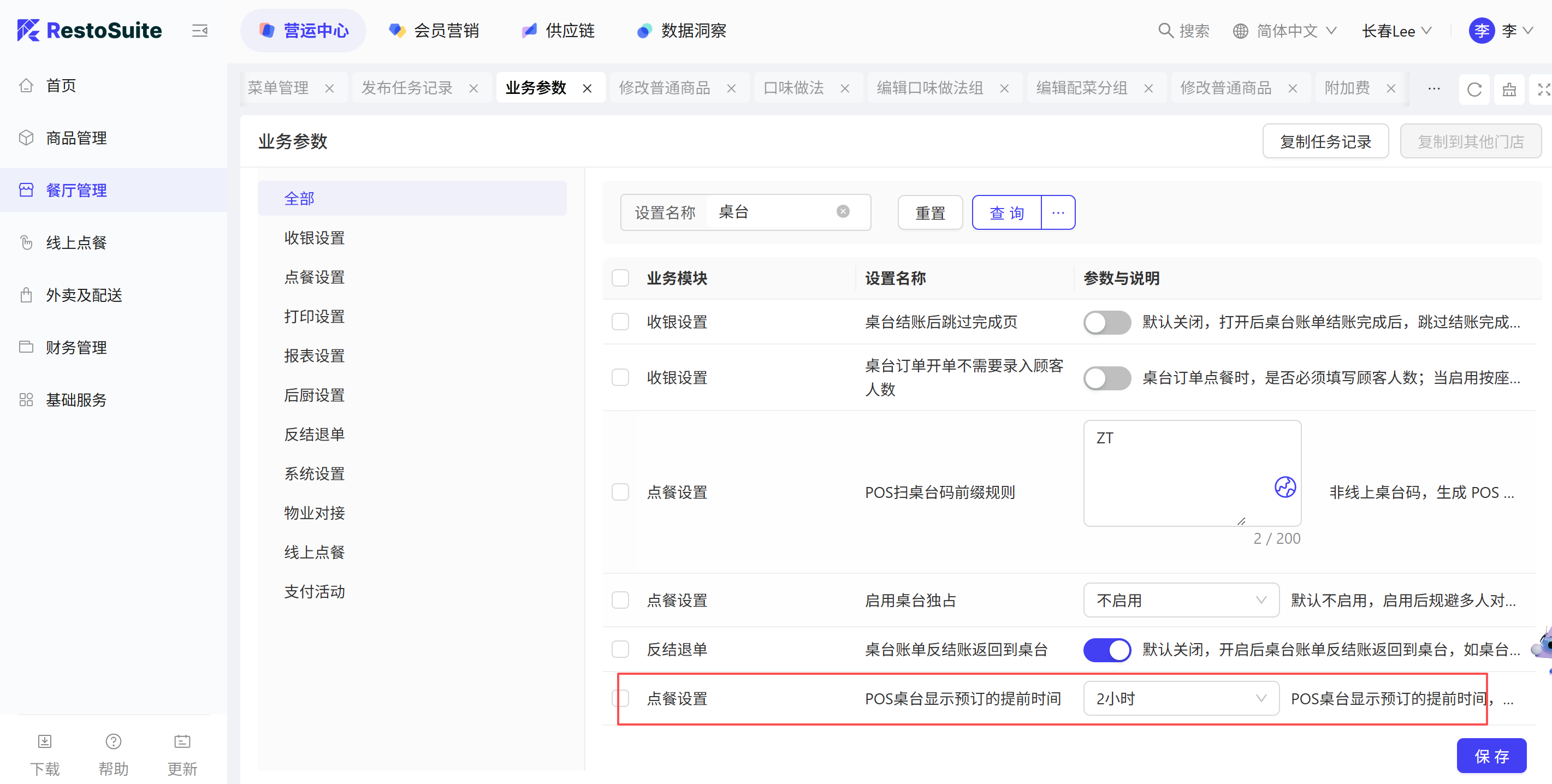The height and width of the screenshot is (784, 1552).
Task: Click the refresh icon in tab bar
Action: [x=1474, y=89]
